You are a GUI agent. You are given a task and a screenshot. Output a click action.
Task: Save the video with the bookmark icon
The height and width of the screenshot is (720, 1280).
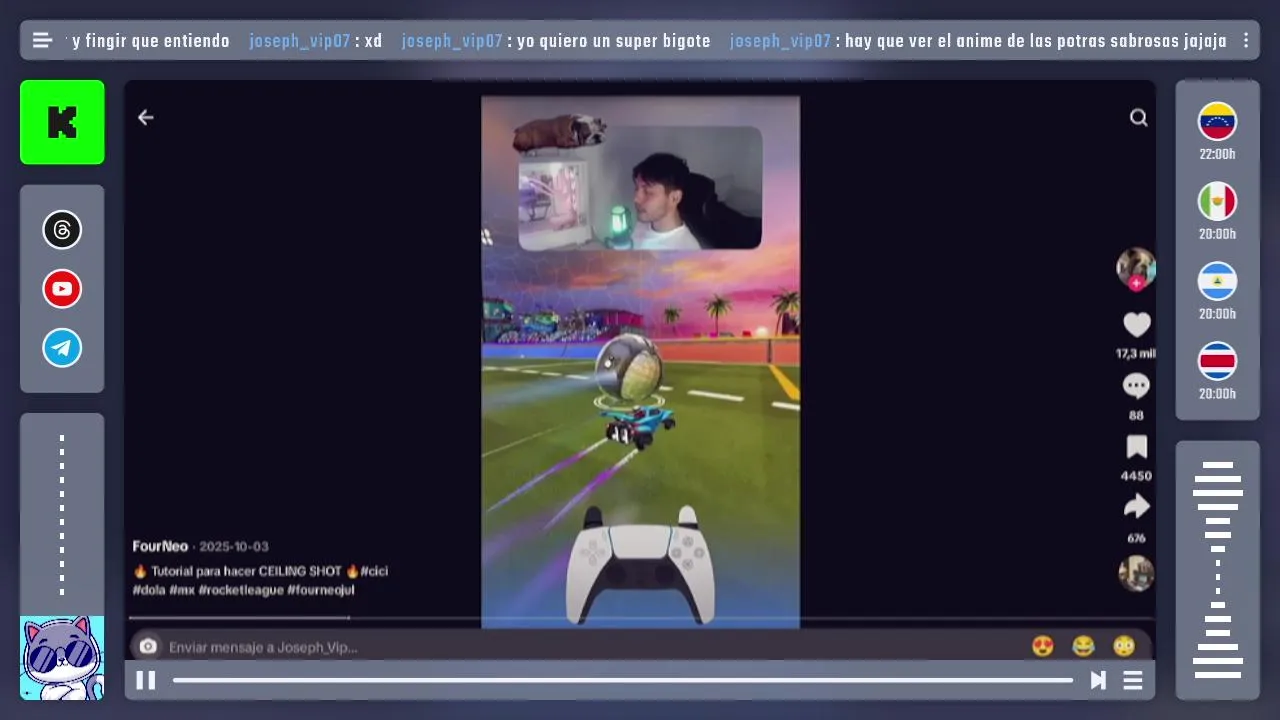coord(1136,447)
